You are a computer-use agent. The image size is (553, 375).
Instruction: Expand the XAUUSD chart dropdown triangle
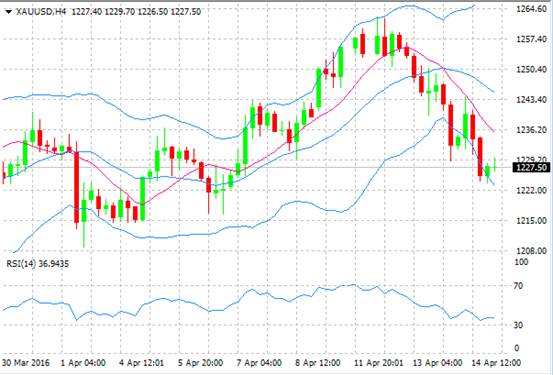pos(9,12)
